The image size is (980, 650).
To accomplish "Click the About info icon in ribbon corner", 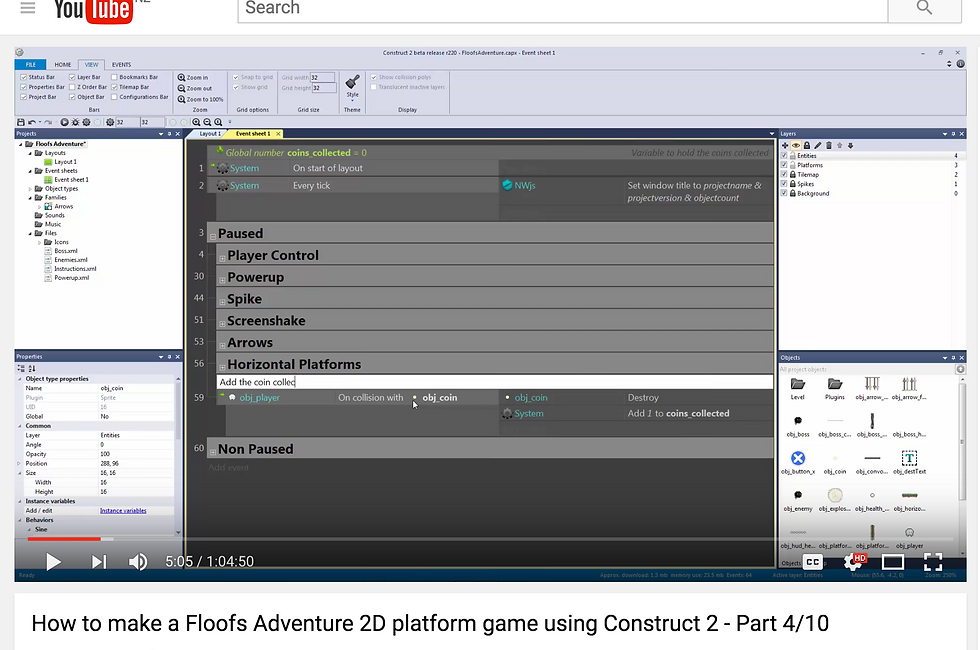I will click(x=961, y=64).
